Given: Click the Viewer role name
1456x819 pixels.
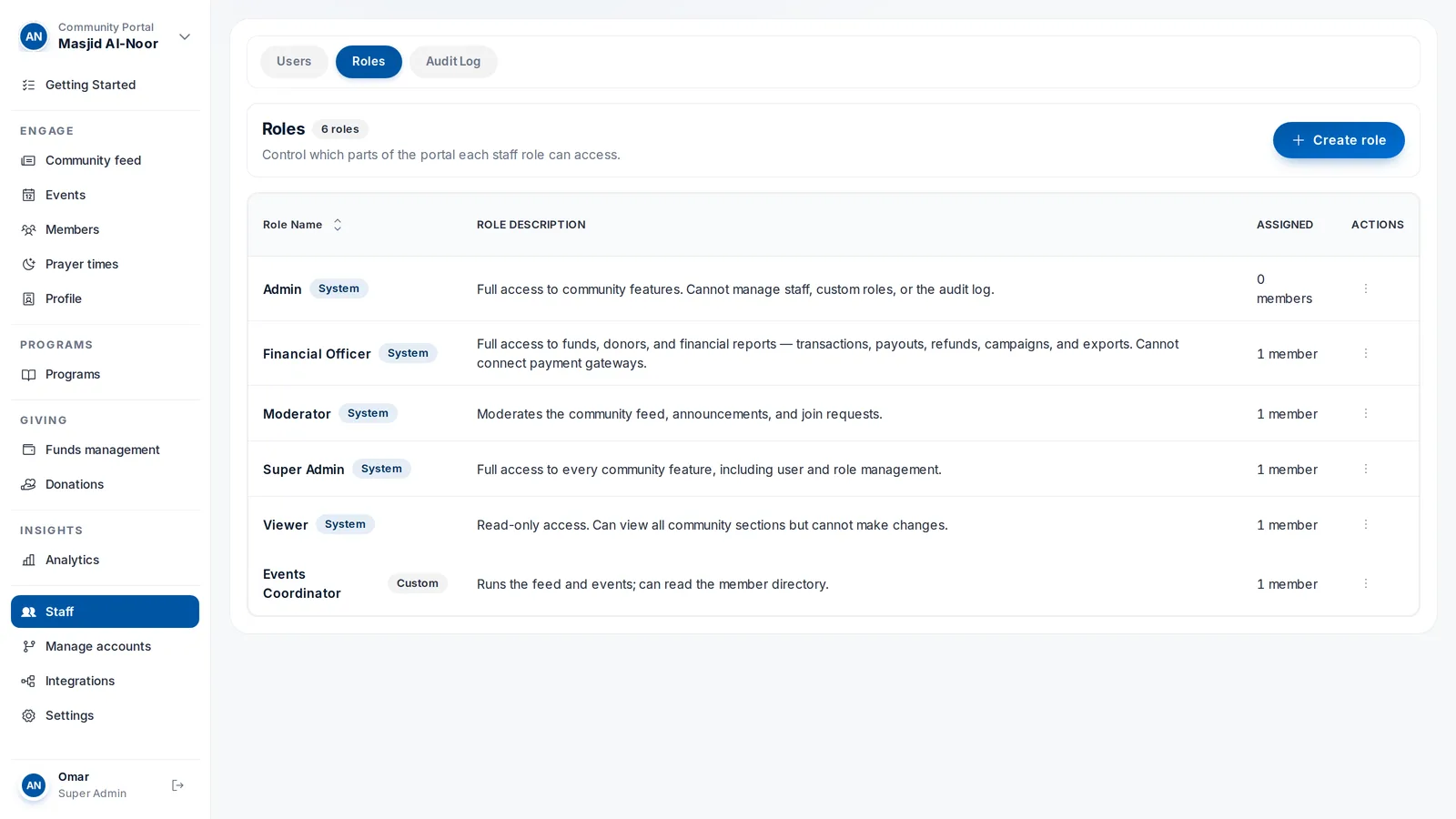Looking at the screenshot, I should (x=286, y=525).
